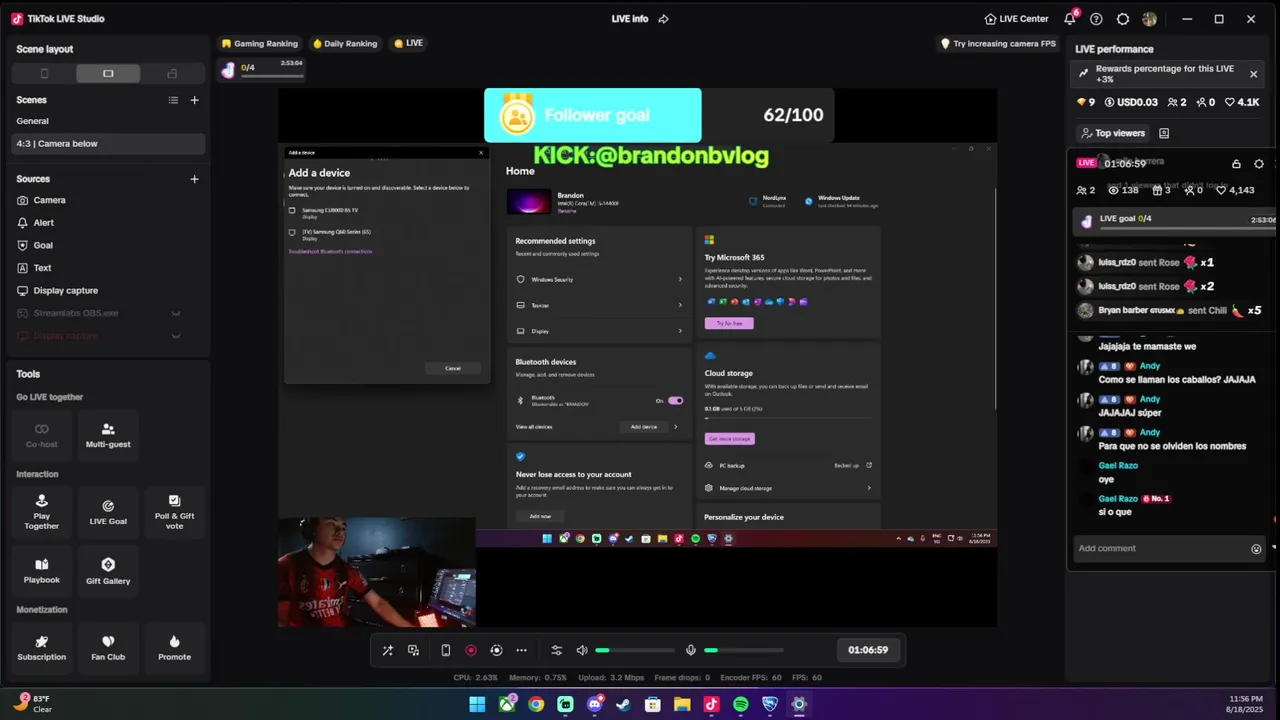Add a new scene with plus icon
The image size is (1280, 720).
tap(194, 100)
